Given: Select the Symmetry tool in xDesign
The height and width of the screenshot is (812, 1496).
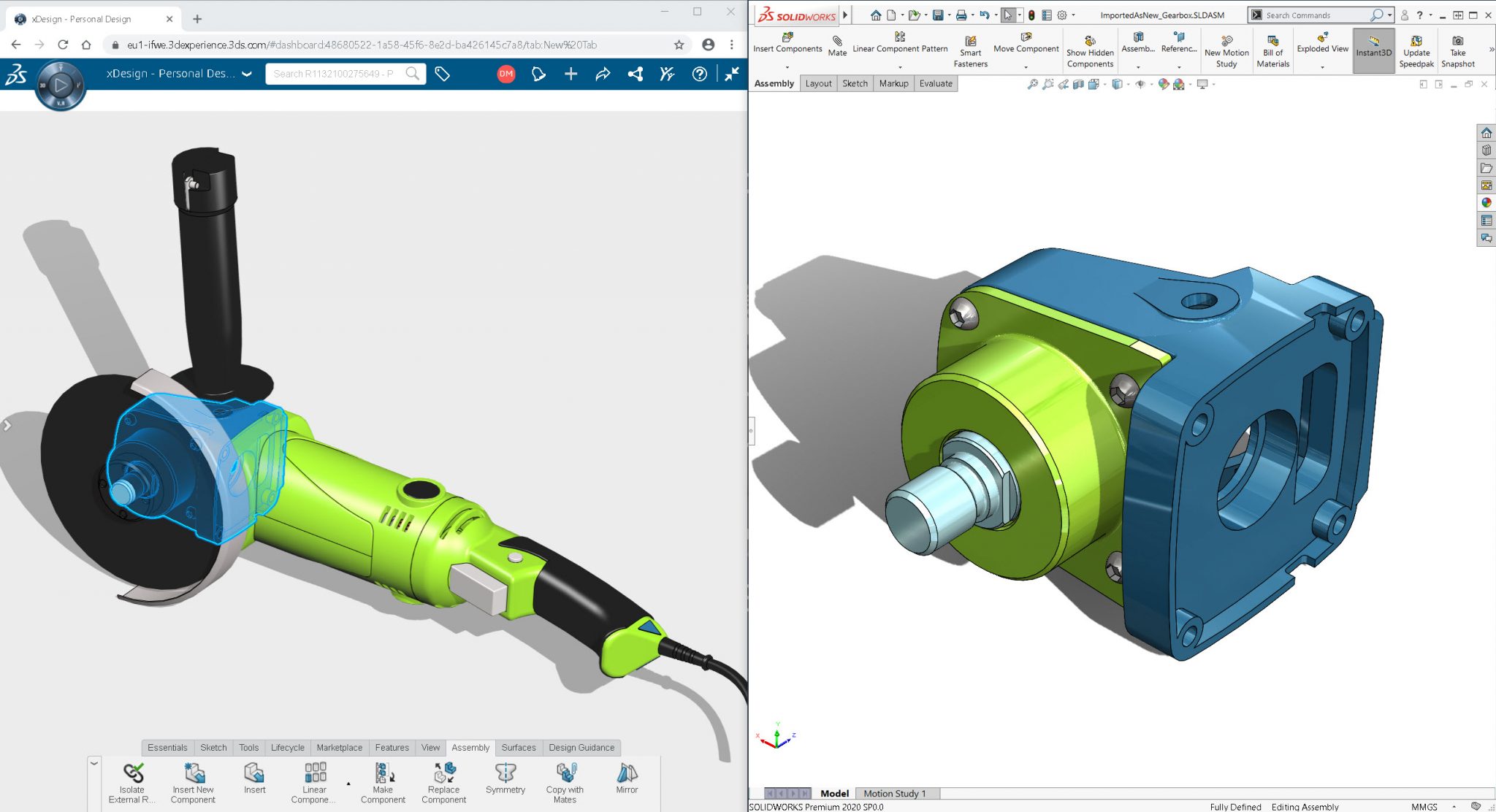Looking at the screenshot, I should click(x=505, y=780).
